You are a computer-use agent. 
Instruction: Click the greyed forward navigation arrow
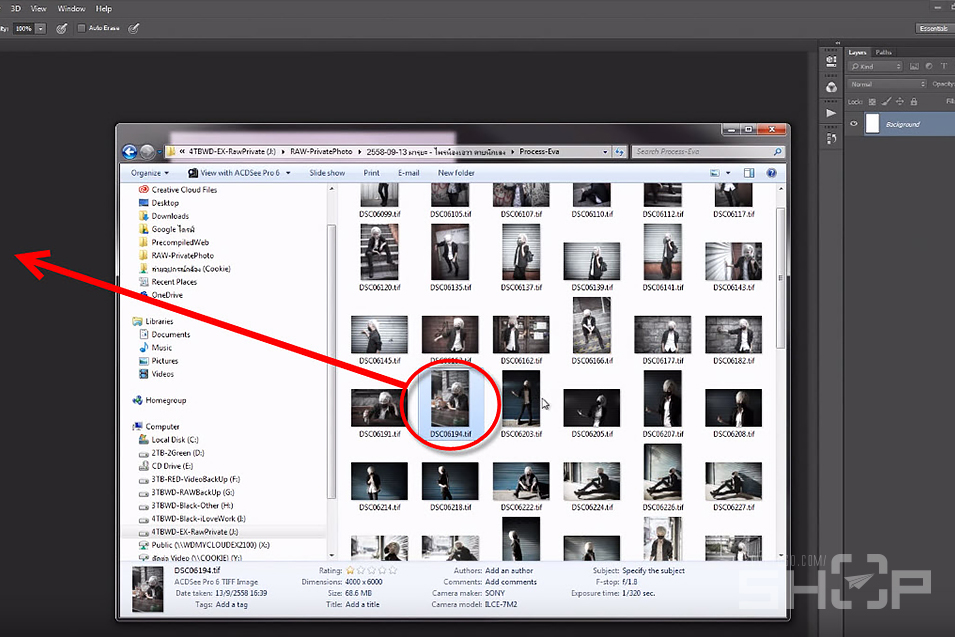[x=147, y=152]
